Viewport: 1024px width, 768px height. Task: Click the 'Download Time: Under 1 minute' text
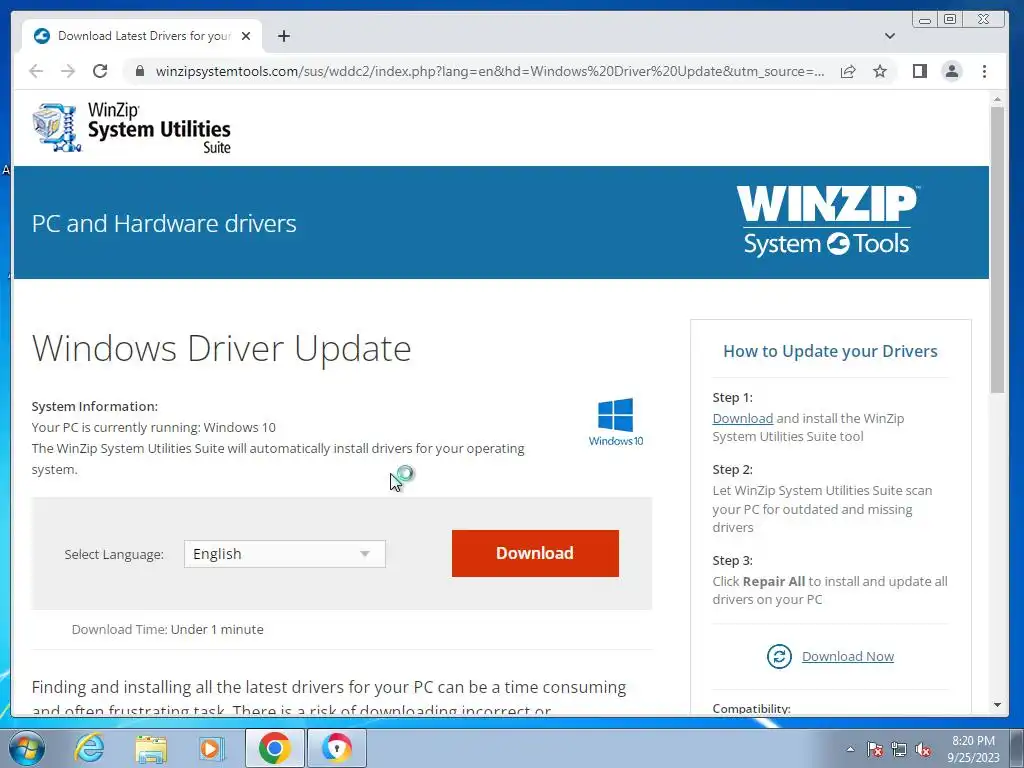tap(168, 630)
